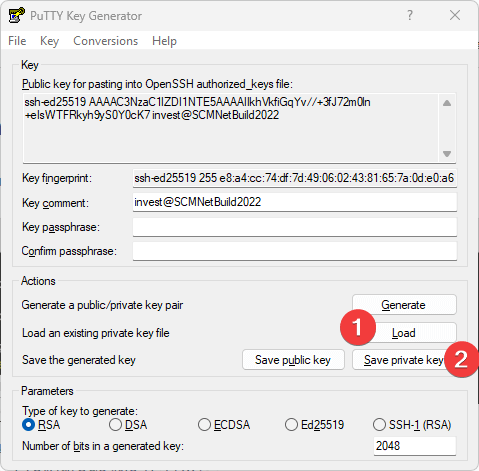The image size is (479, 471).
Task: Select the ECDSA key type
Action: click(x=224, y=425)
